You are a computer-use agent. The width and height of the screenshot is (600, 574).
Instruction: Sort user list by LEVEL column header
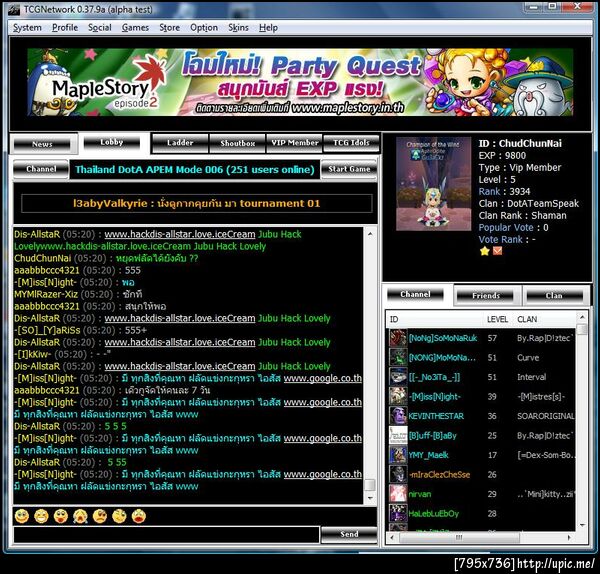[x=497, y=320]
